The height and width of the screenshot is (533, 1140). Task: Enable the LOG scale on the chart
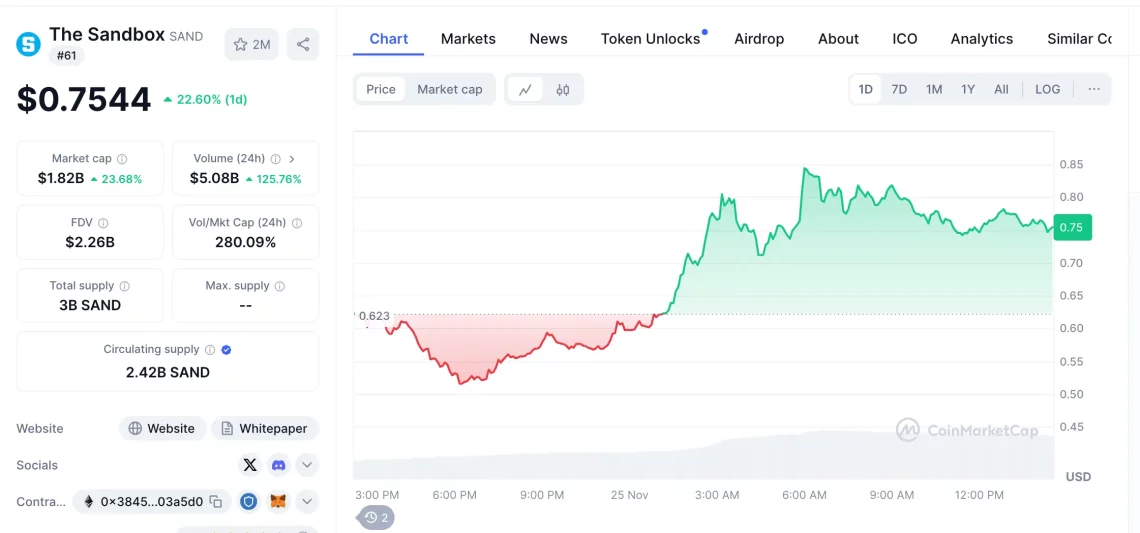pyautogui.click(x=1047, y=89)
